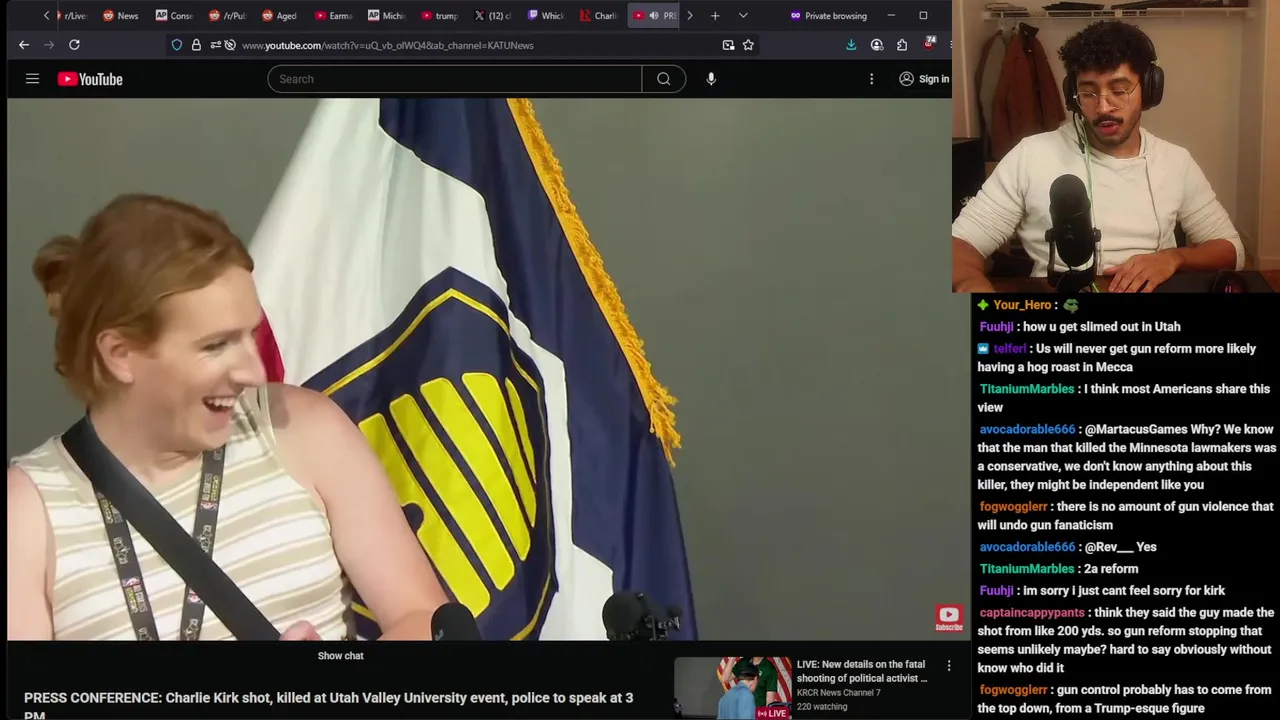Open the browser downloads panel
Viewport: 1280px width, 720px height.
(851, 45)
